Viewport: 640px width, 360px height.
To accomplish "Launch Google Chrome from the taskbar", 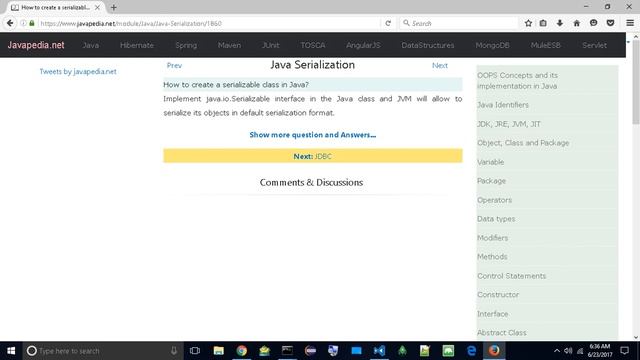I will click(242, 351).
